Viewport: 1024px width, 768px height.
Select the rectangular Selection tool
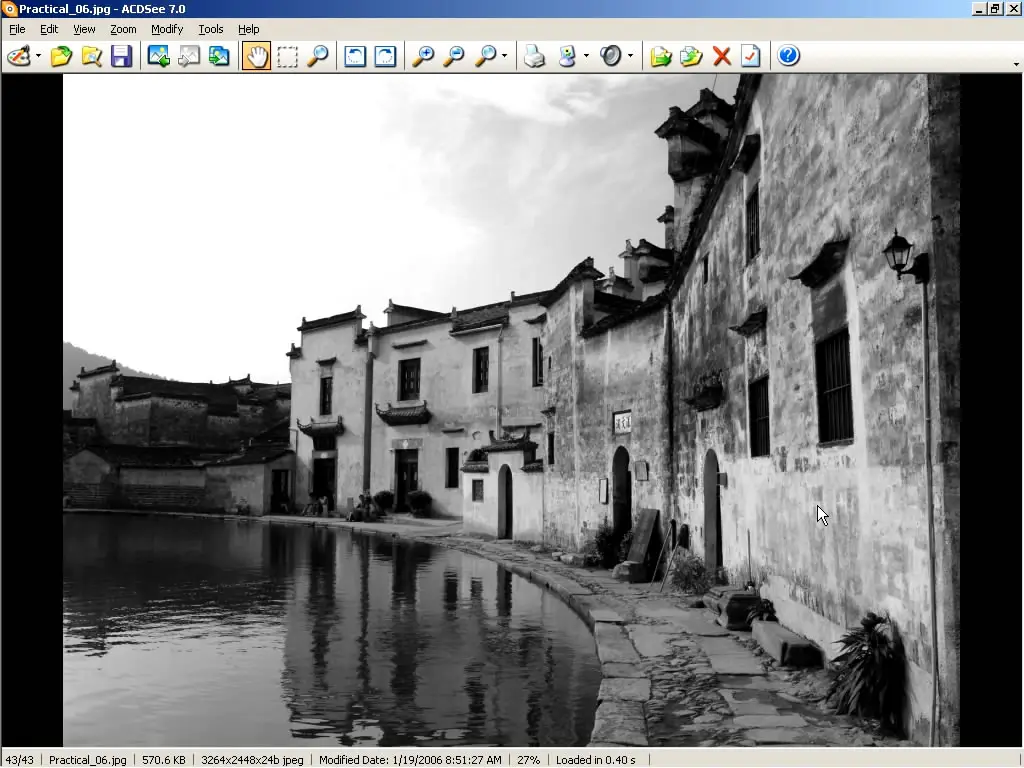click(287, 56)
